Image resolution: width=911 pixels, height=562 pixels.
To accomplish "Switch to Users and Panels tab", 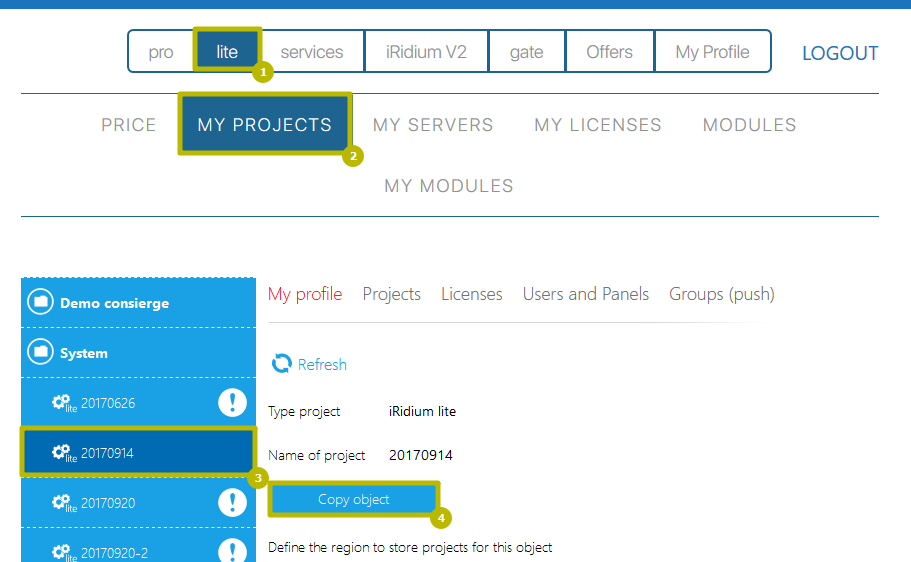I will [x=585, y=294].
